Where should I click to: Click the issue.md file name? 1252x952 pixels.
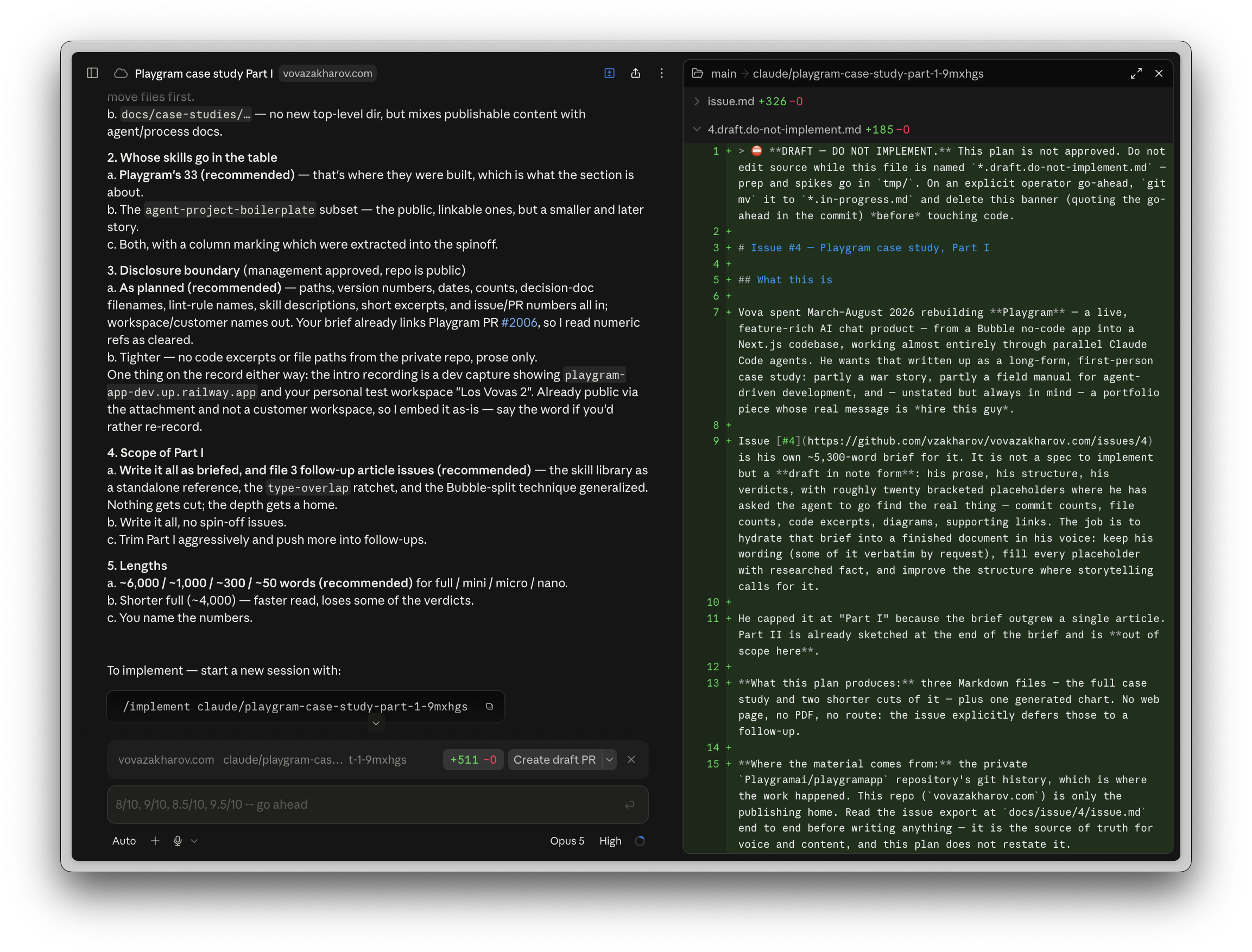tap(731, 101)
